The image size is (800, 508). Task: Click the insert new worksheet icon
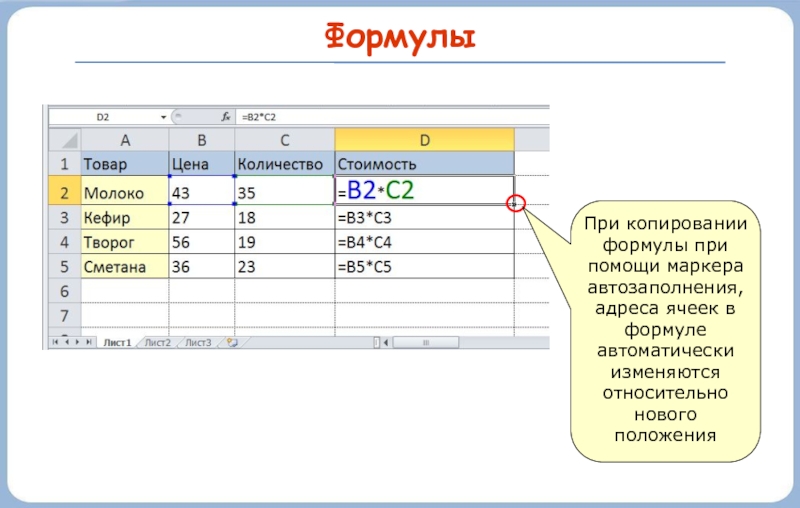232,342
